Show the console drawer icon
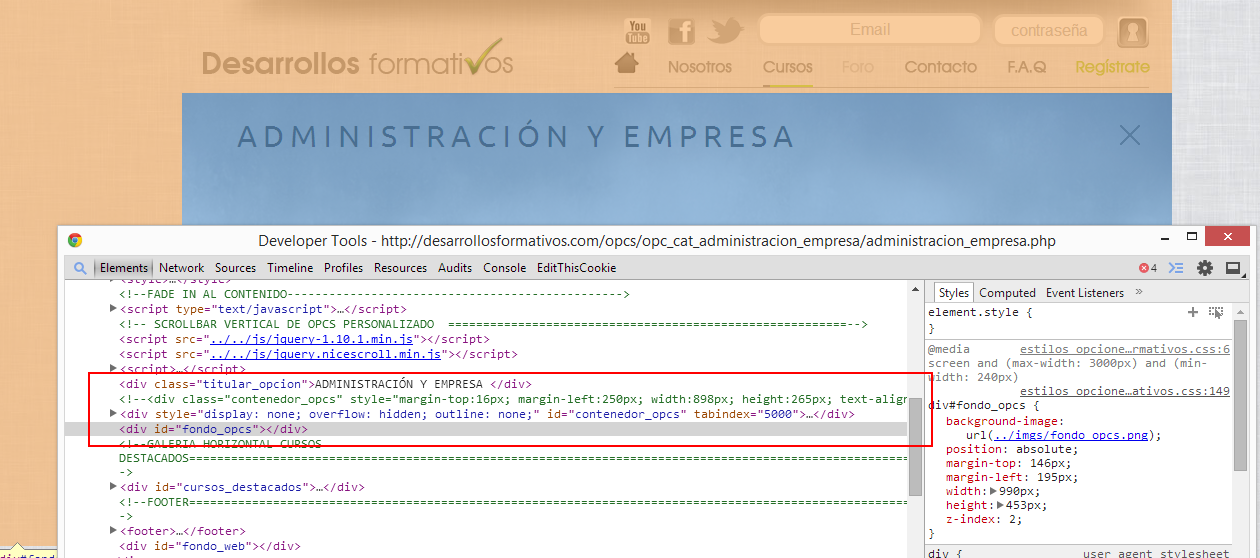The width and height of the screenshot is (1260, 558). 1176,268
